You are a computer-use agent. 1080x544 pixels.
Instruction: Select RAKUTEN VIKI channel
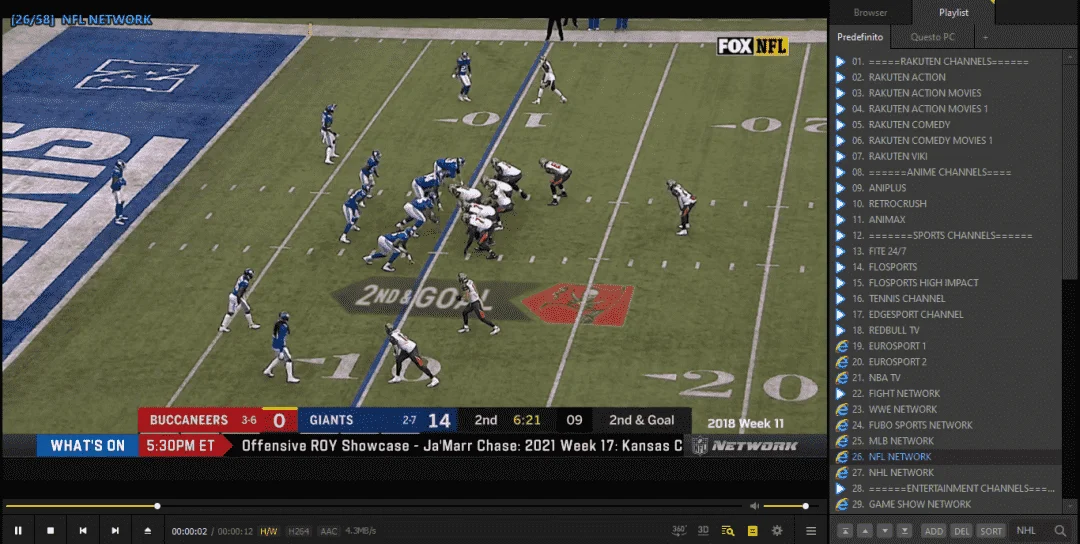coord(948,156)
